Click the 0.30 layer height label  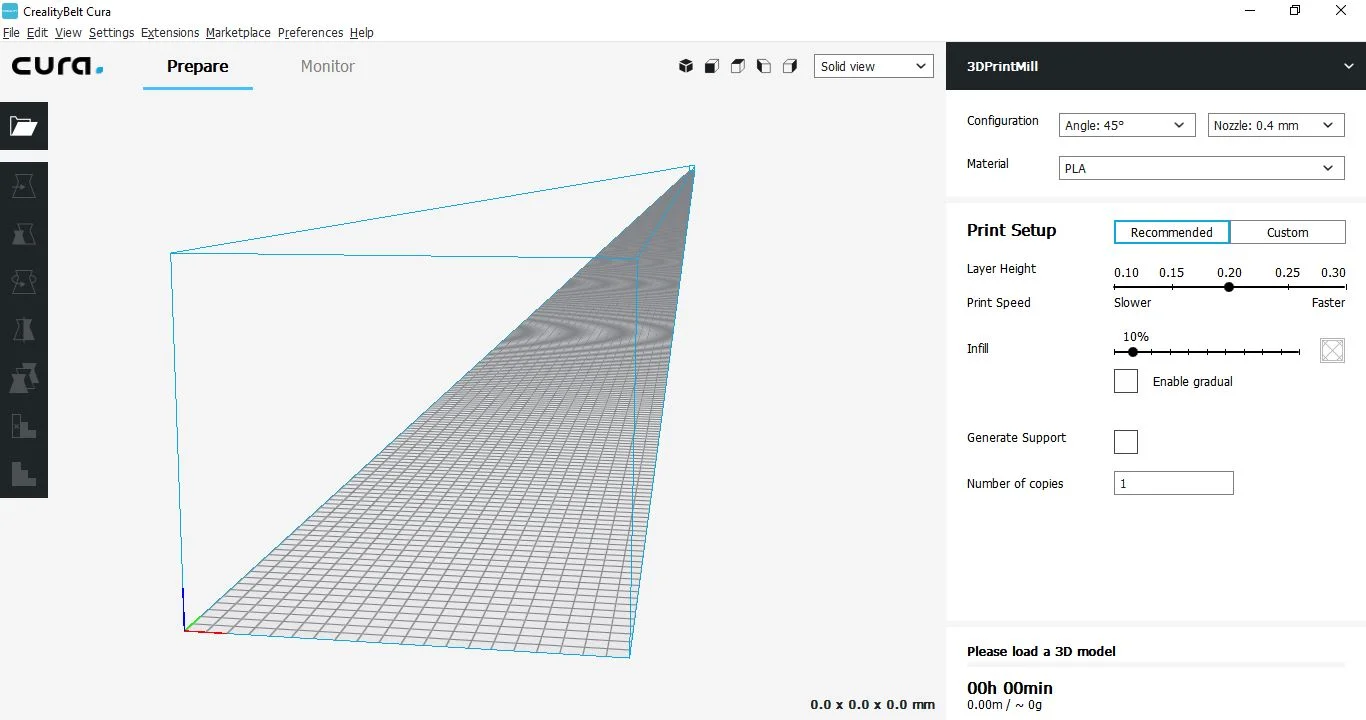point(1333,273)
